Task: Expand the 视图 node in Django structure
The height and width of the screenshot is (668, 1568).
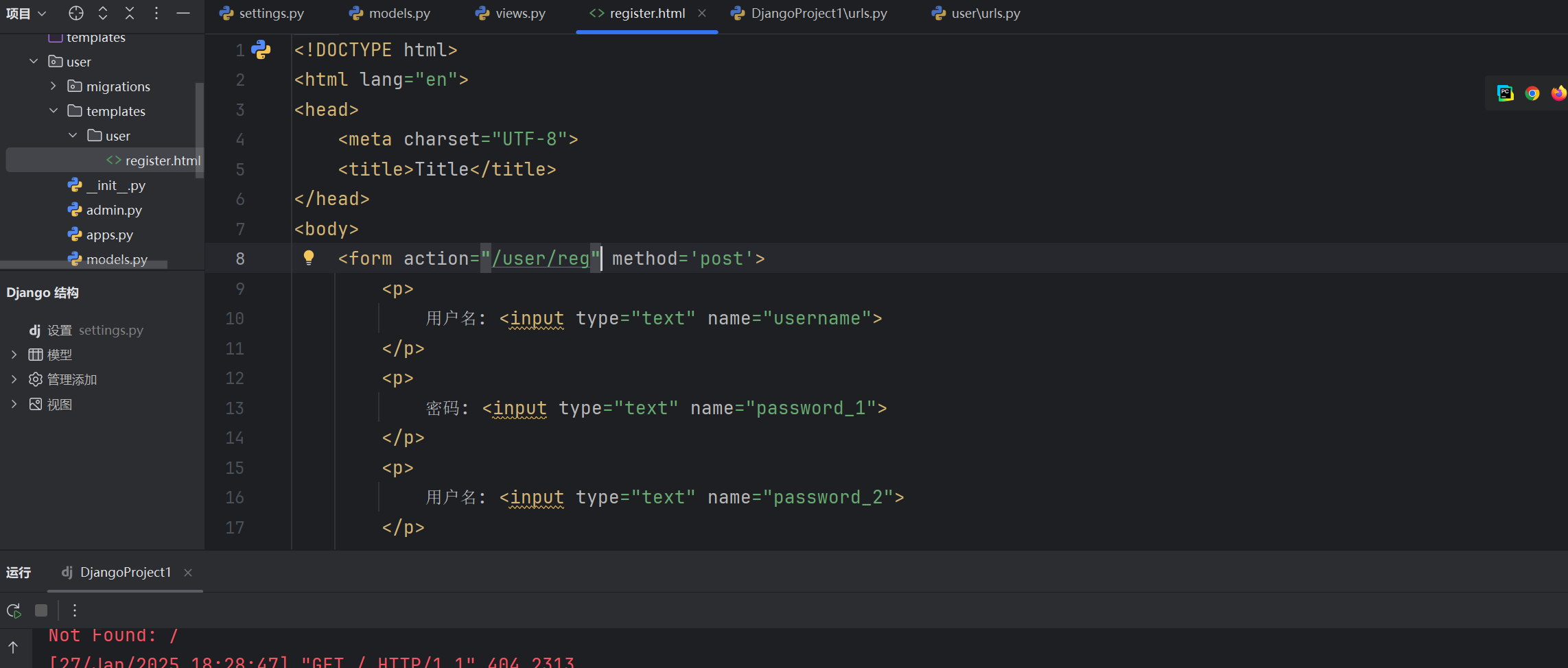Action: click(14, 405)
